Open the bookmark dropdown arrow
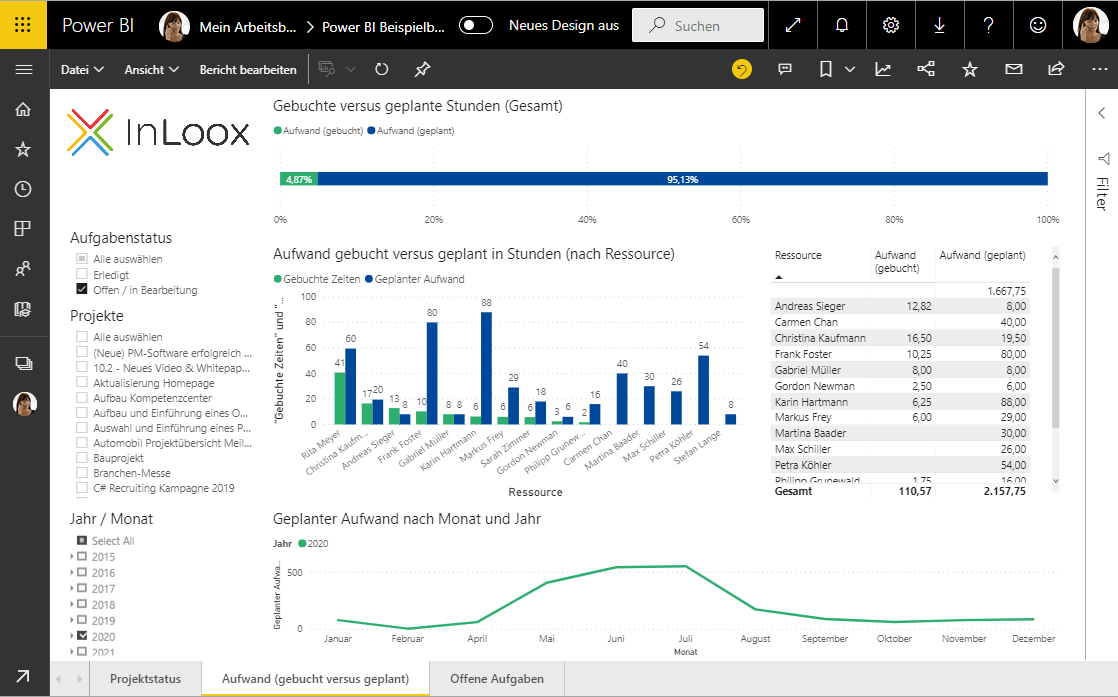Image resolution: width=1118 pixels, height=697 pixels. point(849,69)
